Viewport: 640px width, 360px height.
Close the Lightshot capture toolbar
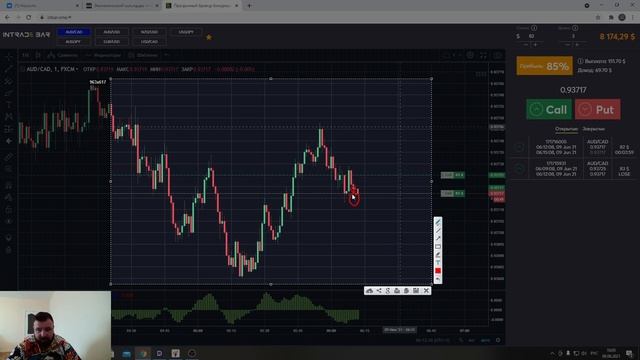[426, 291]
